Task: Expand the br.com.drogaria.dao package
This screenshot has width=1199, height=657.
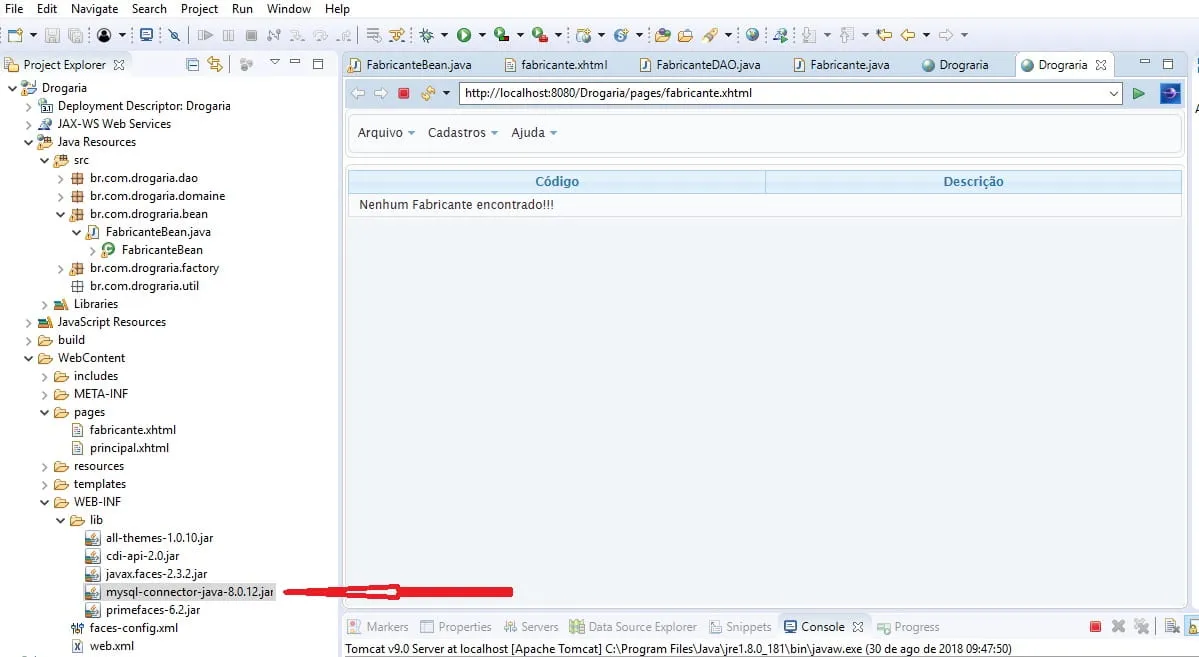Action: point(60,178)
